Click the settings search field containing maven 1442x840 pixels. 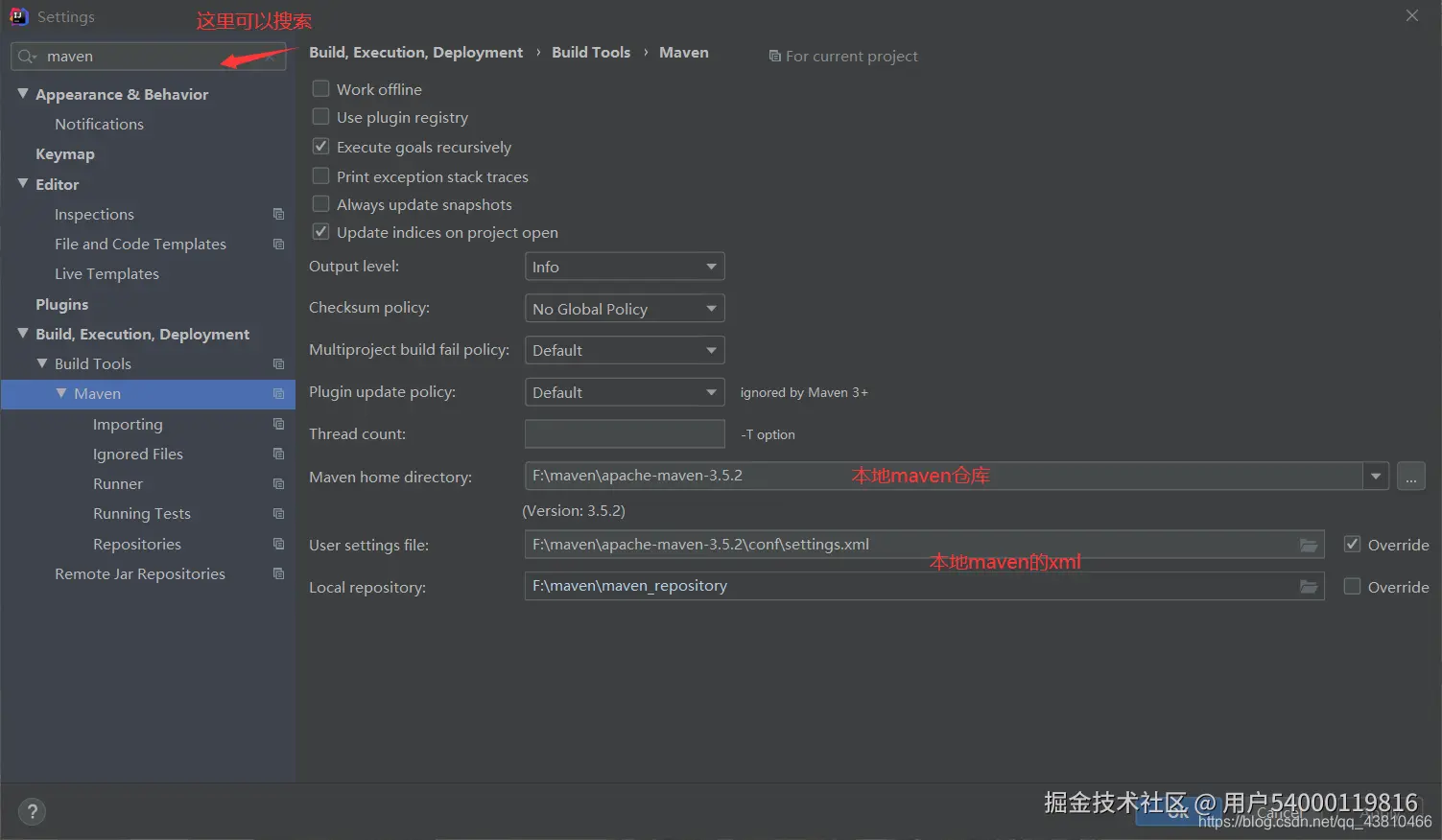coord(149,57)
